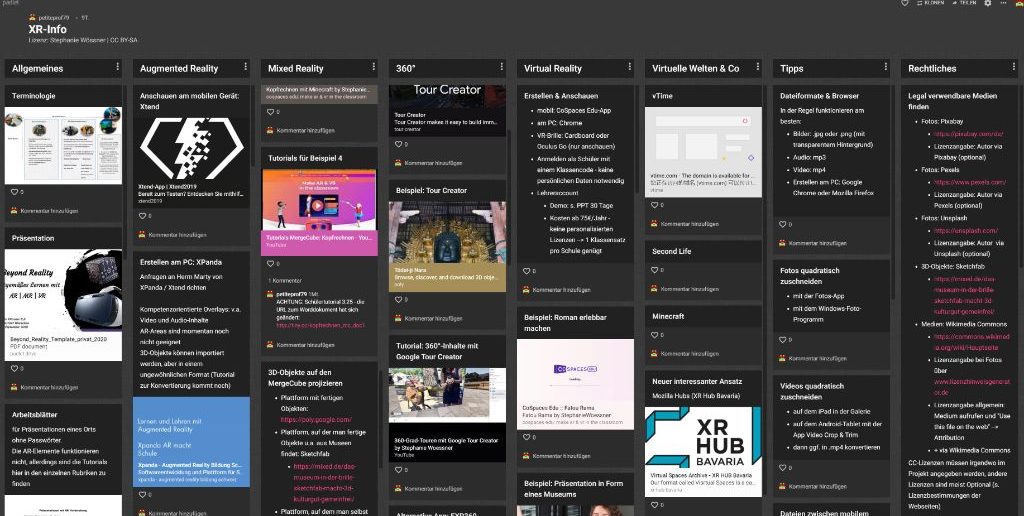
Task: Like the vTime card
Action: click(655, 204)
